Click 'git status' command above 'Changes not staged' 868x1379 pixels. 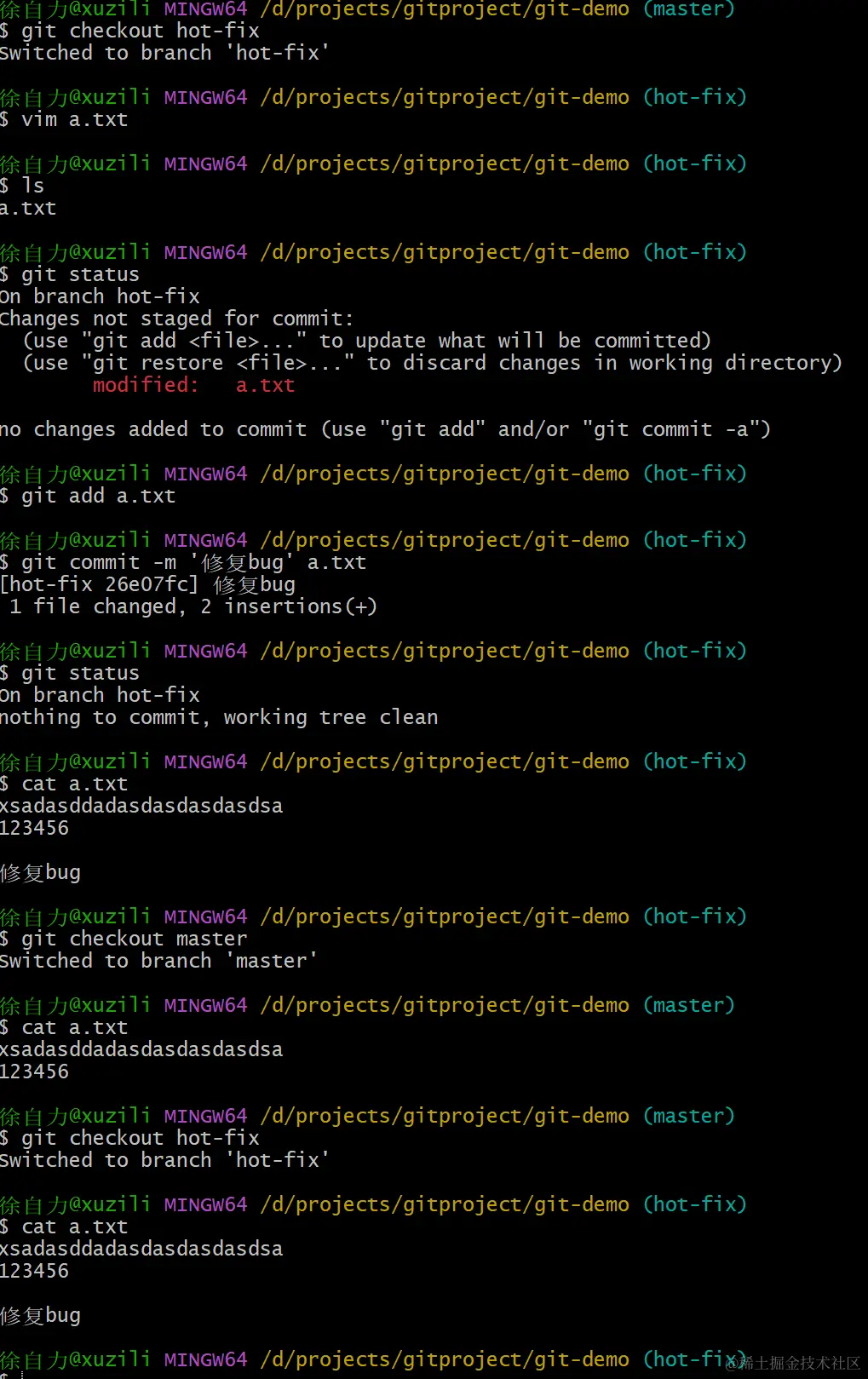click(70, 274)
